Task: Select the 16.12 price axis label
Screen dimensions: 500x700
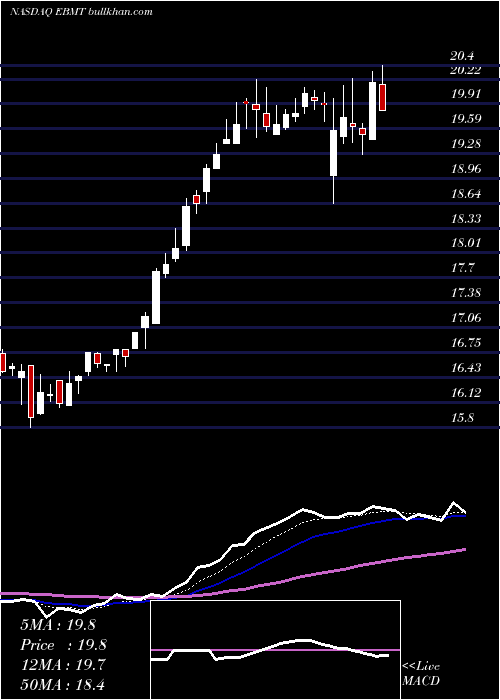Action: point(466,393)
